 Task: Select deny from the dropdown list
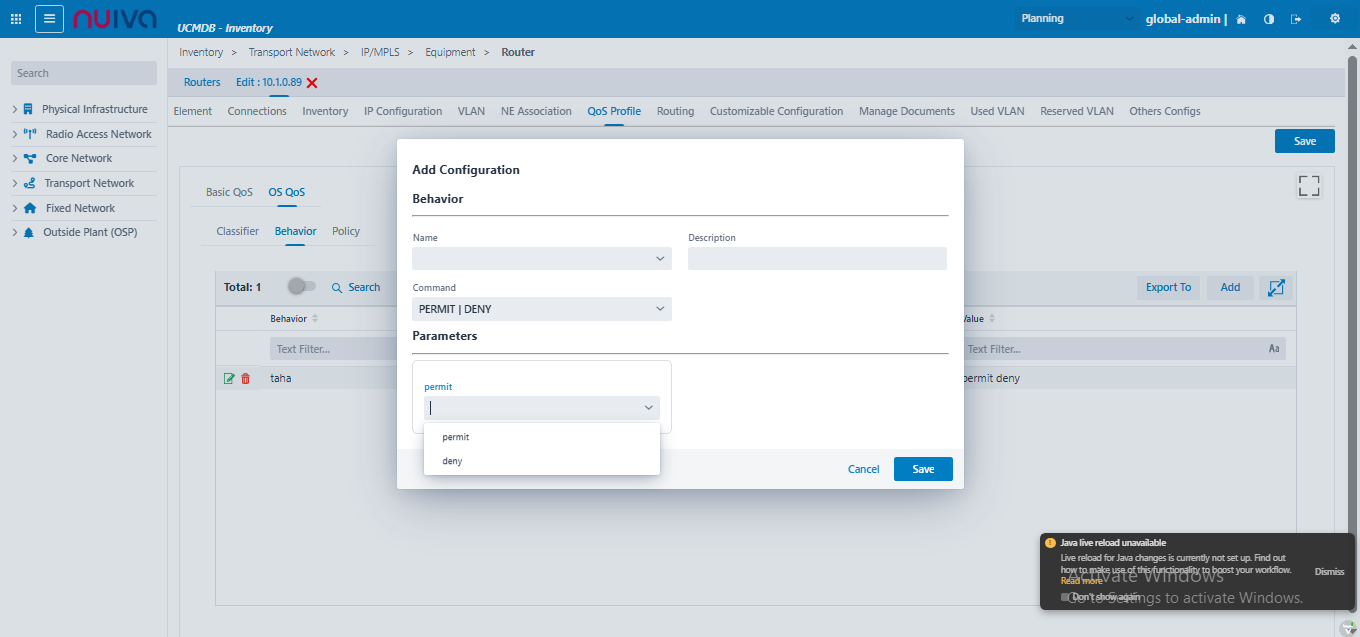(x=453, y=461)
